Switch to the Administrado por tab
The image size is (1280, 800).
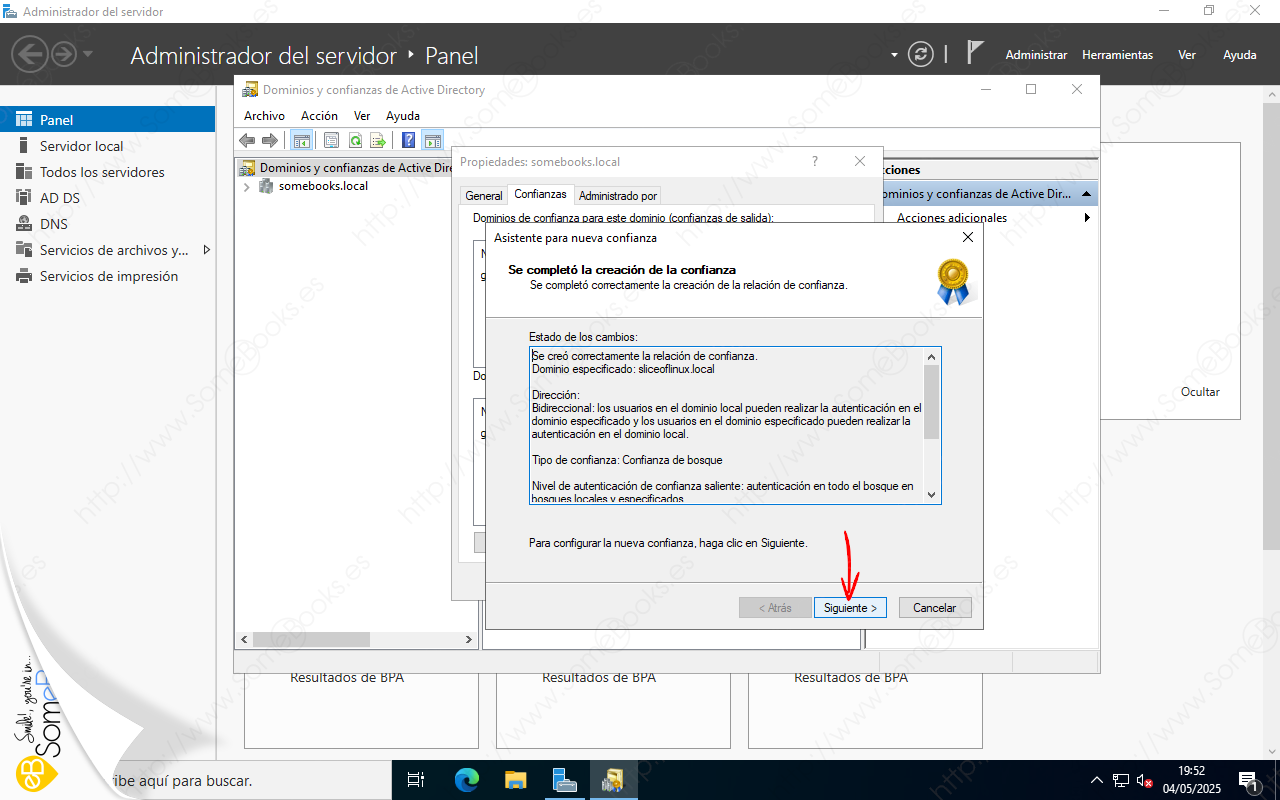(617, 196)
